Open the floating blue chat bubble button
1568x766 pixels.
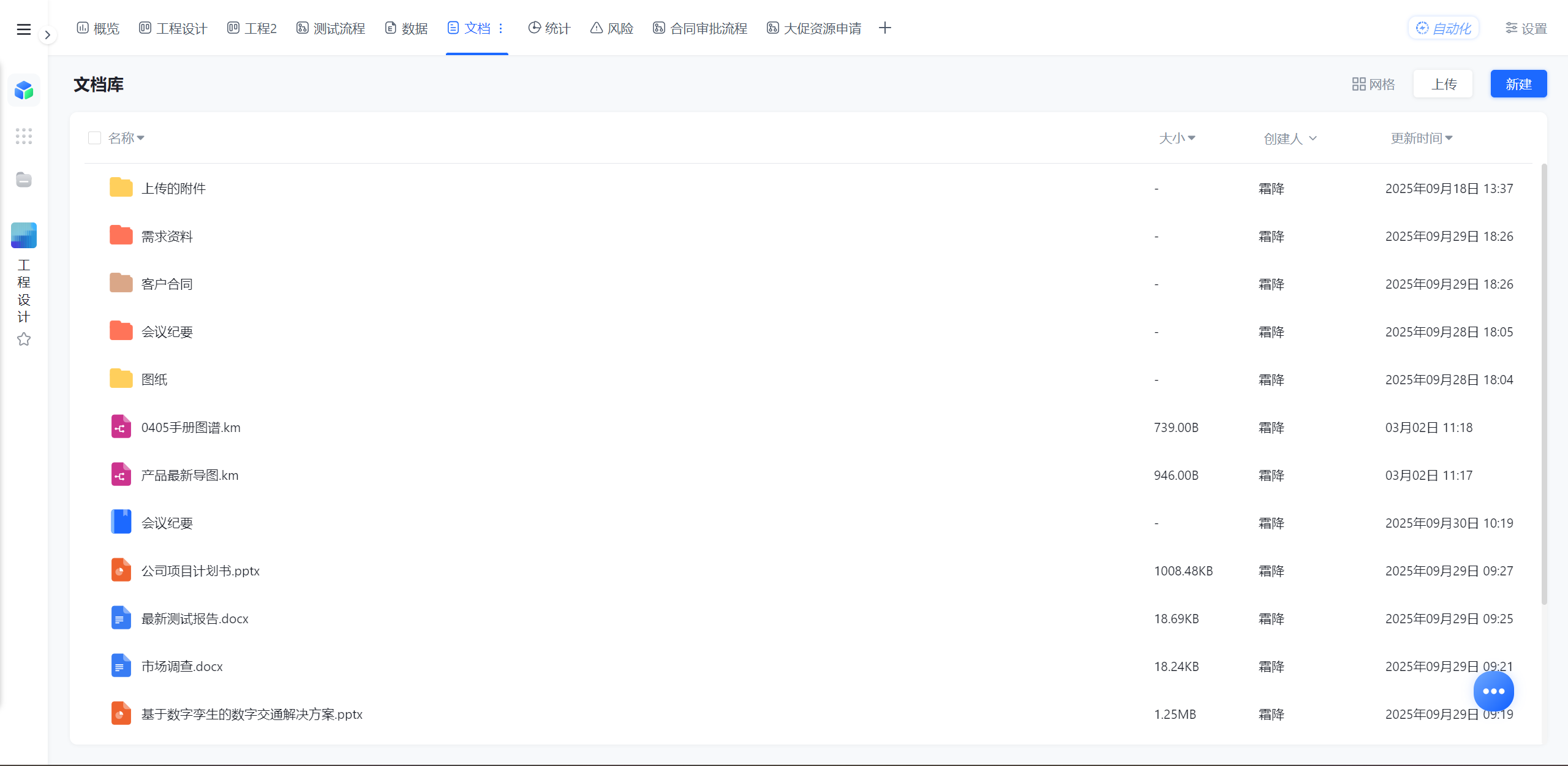(x=1493, y=691)
